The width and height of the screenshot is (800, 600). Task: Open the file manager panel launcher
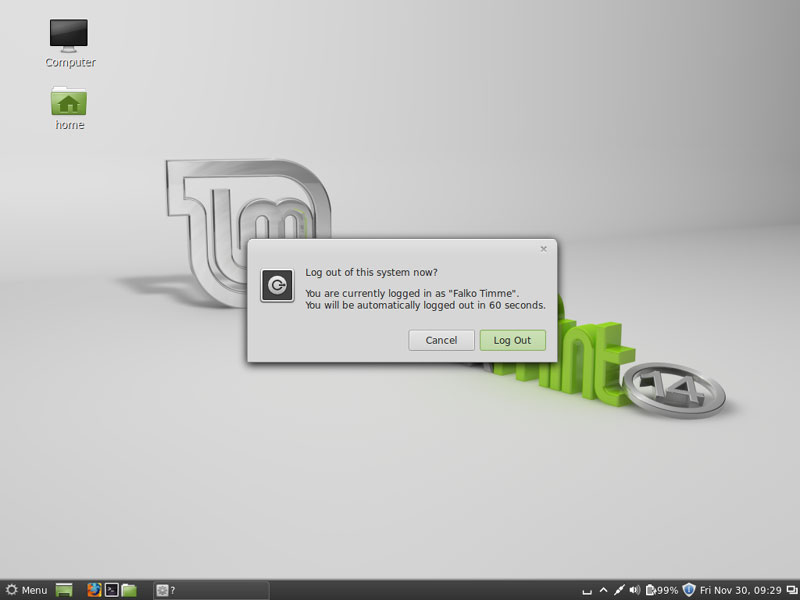click(129, 590)
